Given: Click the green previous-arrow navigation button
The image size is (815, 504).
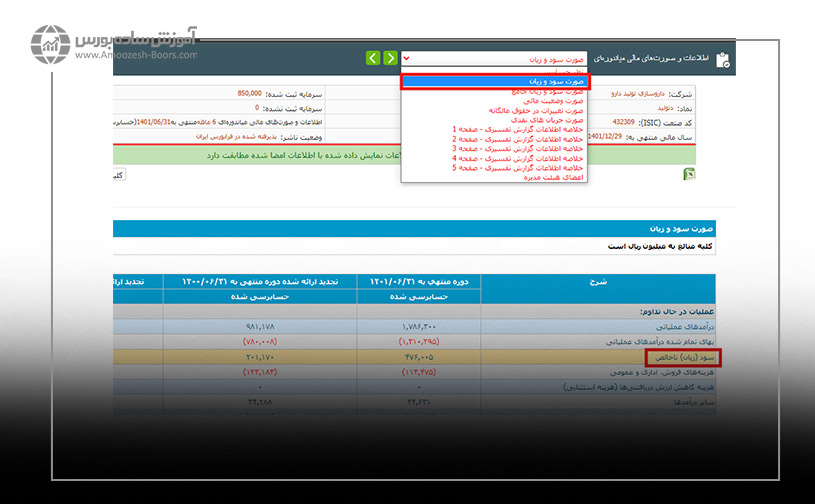Looking at the screenshot, I should (373, 58).
